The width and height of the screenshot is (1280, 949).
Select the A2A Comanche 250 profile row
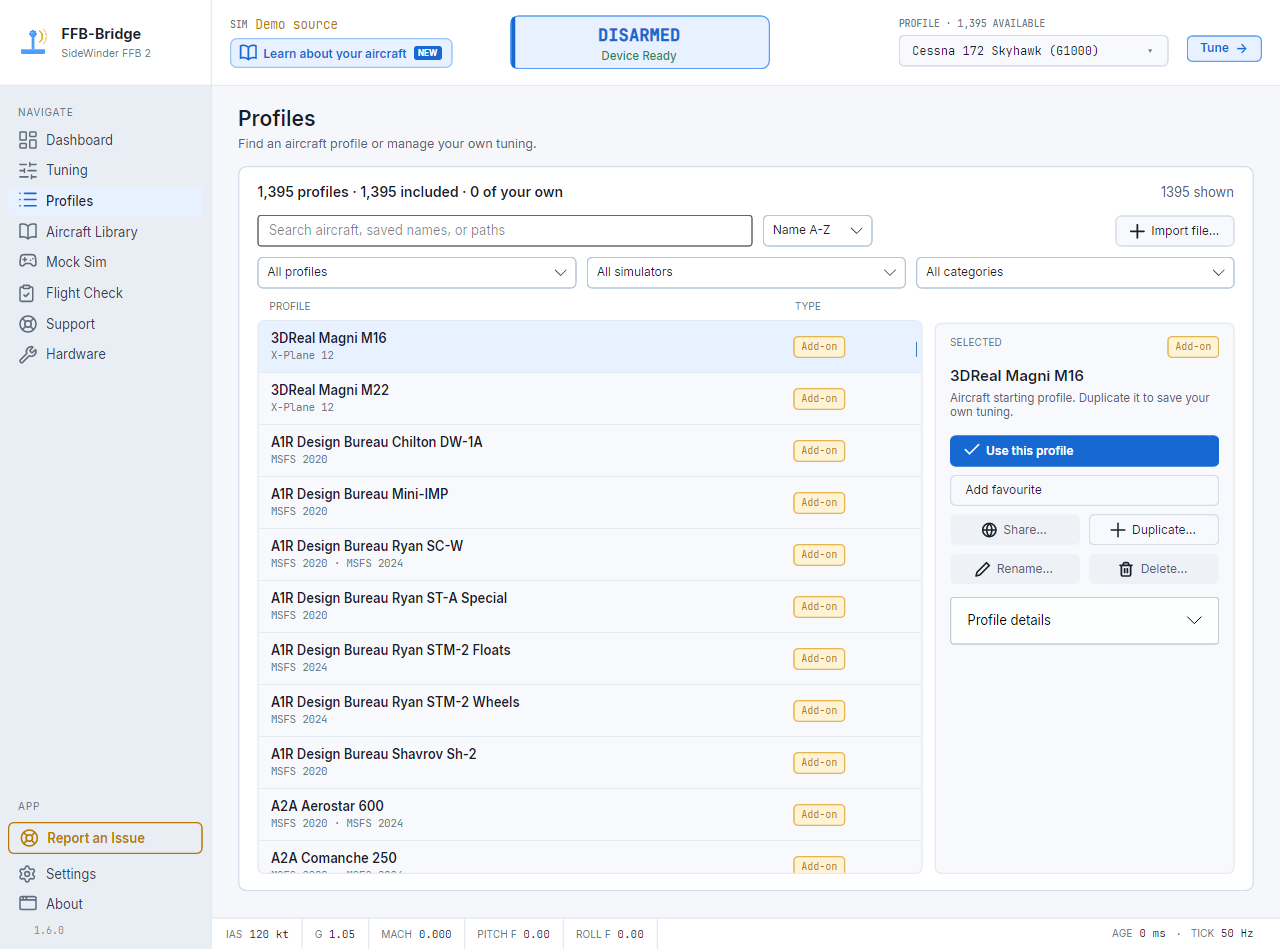pos(590,857)
